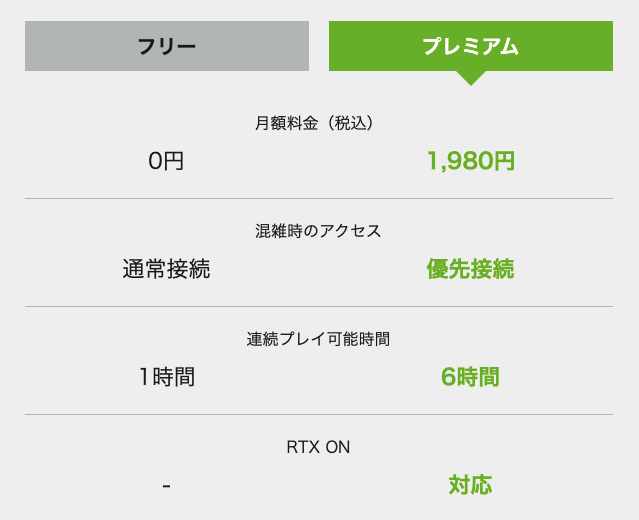Switch to the フリー plan tab
This screenshot has width=639, height=520.
click(x=167, y=46)
